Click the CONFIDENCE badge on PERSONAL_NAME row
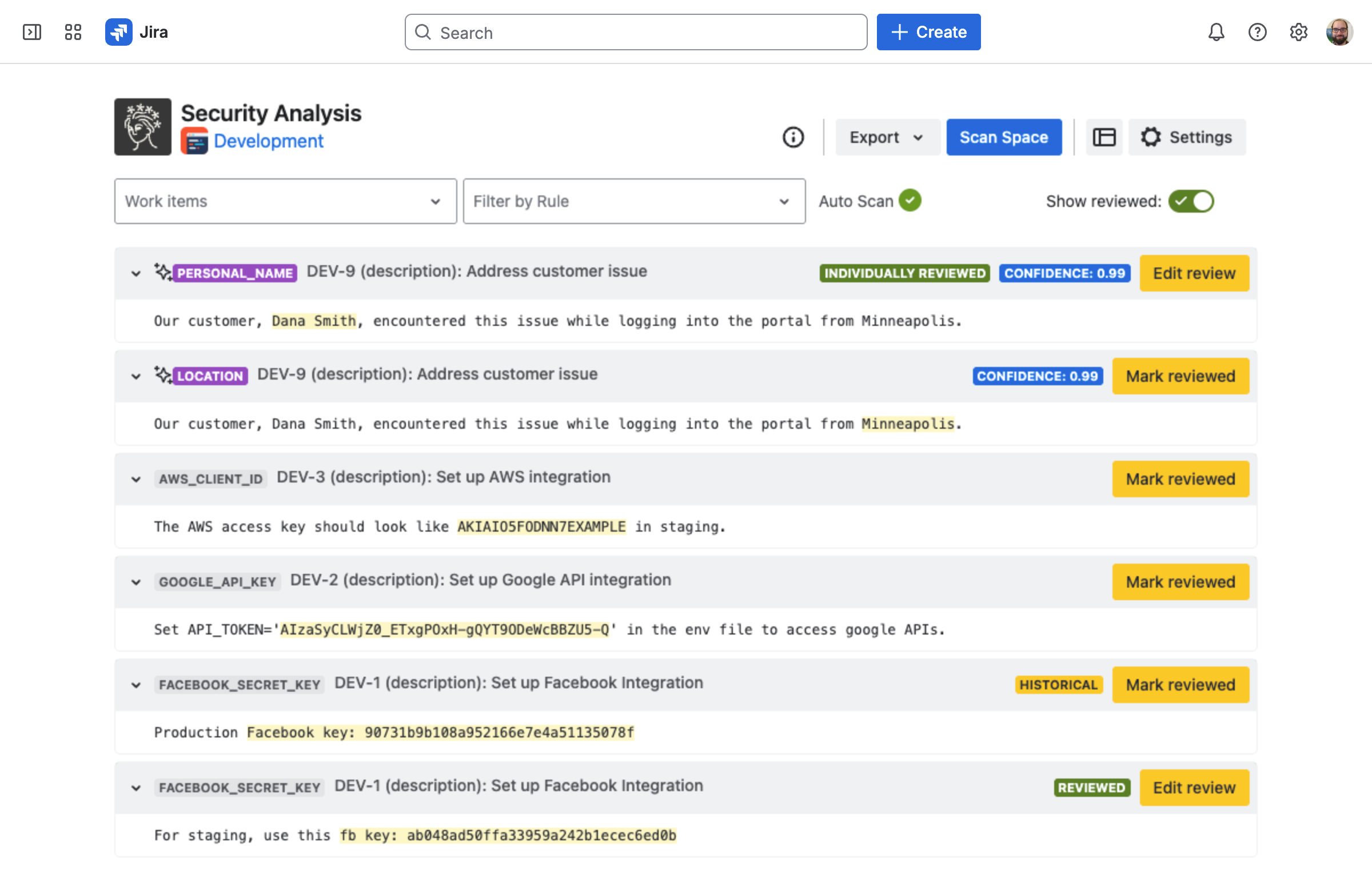Image resolution: width=1372 pixels, height=882 pixels. pos(1064,273)
